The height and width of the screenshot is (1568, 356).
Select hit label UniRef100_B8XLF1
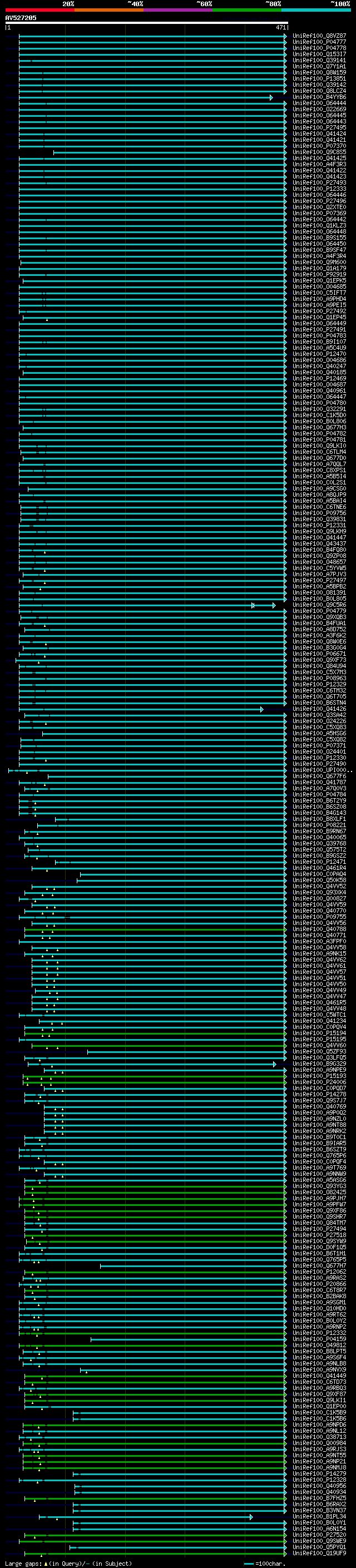tap(319, 819)
